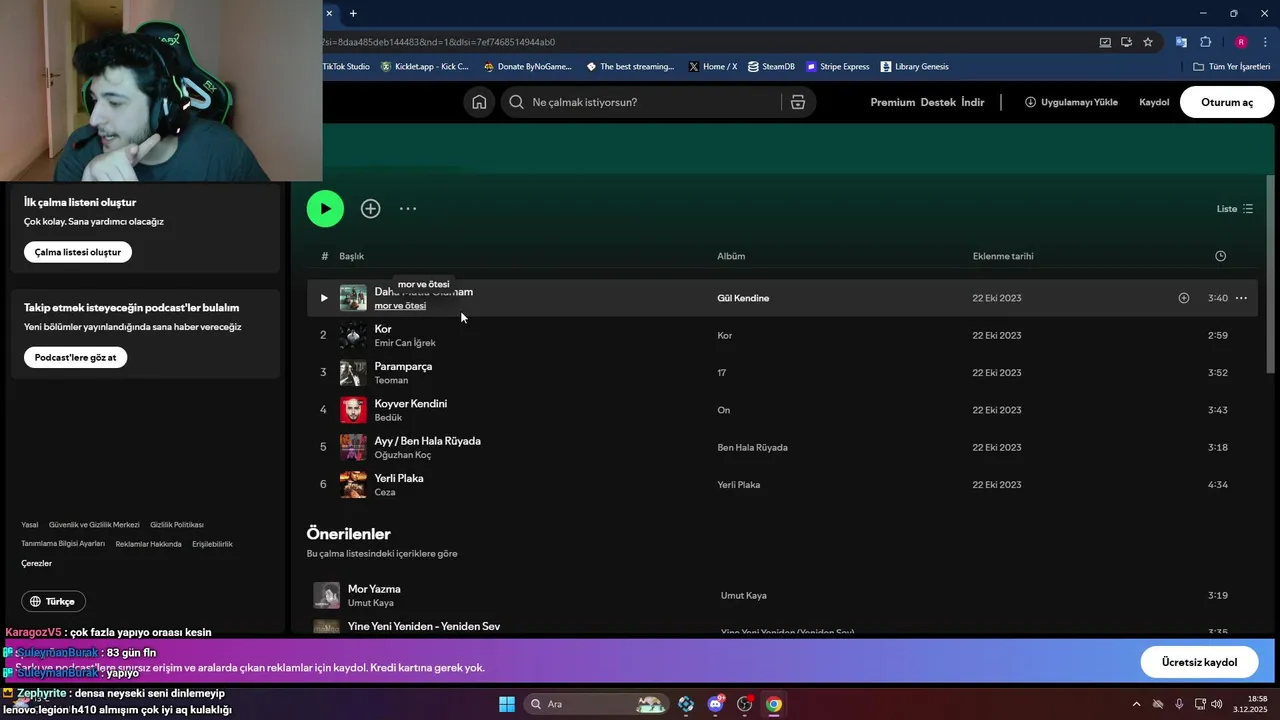This screenshot has height=720, width=1280.
Task: Open the Browse icon in the search bar
Action: point(798,102)
